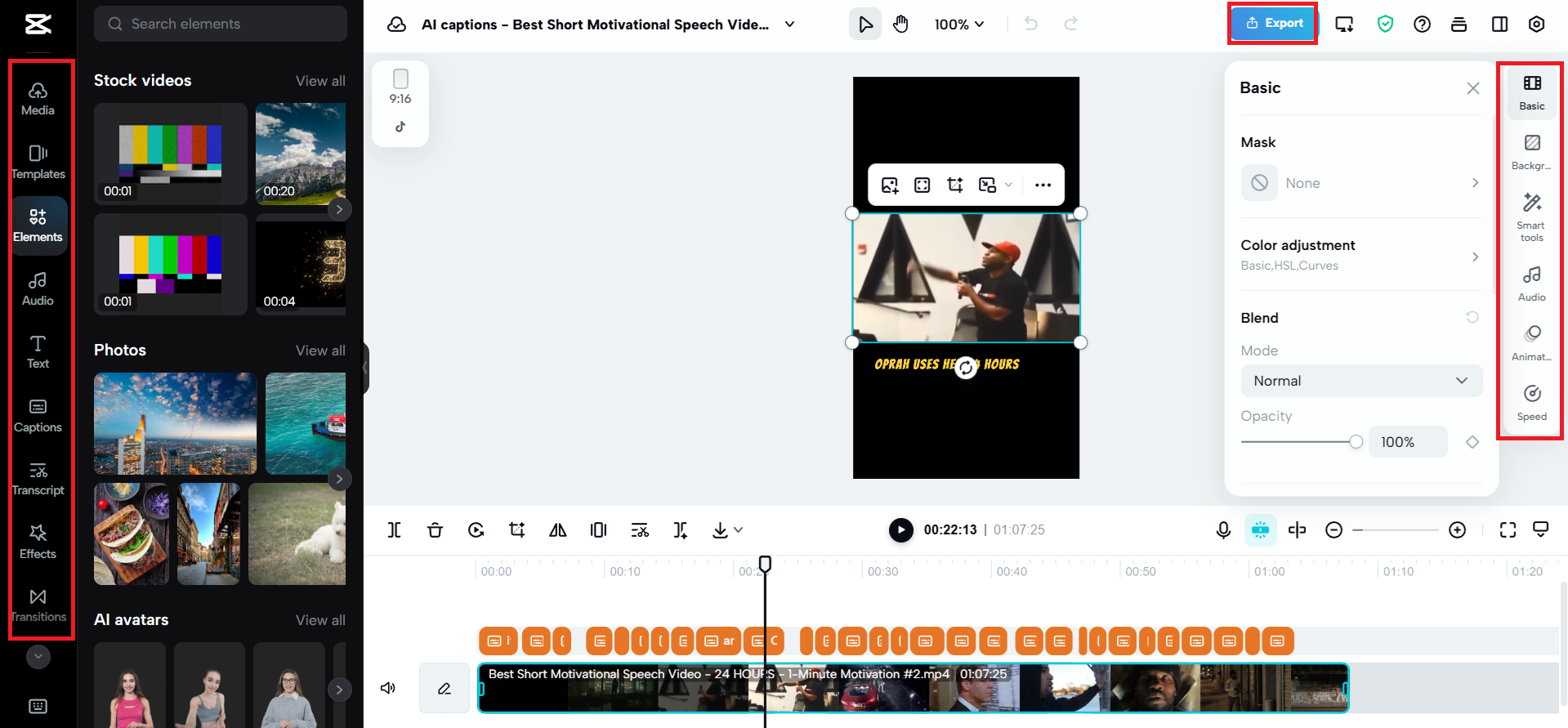The image size is (1568, 728).
Task: View all Photos
Action: [320, 351]
